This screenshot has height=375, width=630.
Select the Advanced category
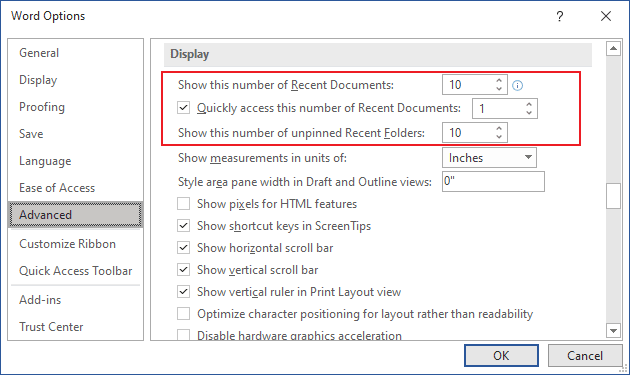[x=75, y=215]
